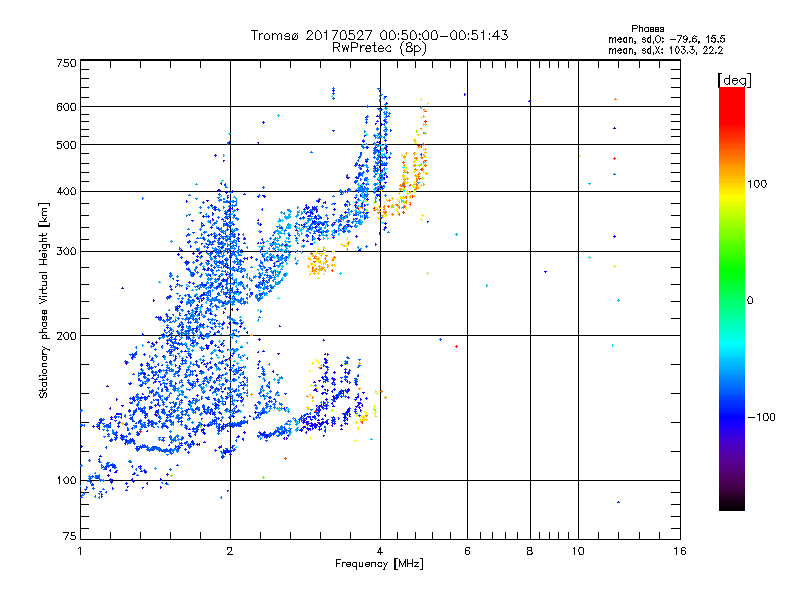Image resolution: width=800 pixels, height=600 pixels.
Task: Click the y-axis '75' tick label
Action: tap(70, 536)
